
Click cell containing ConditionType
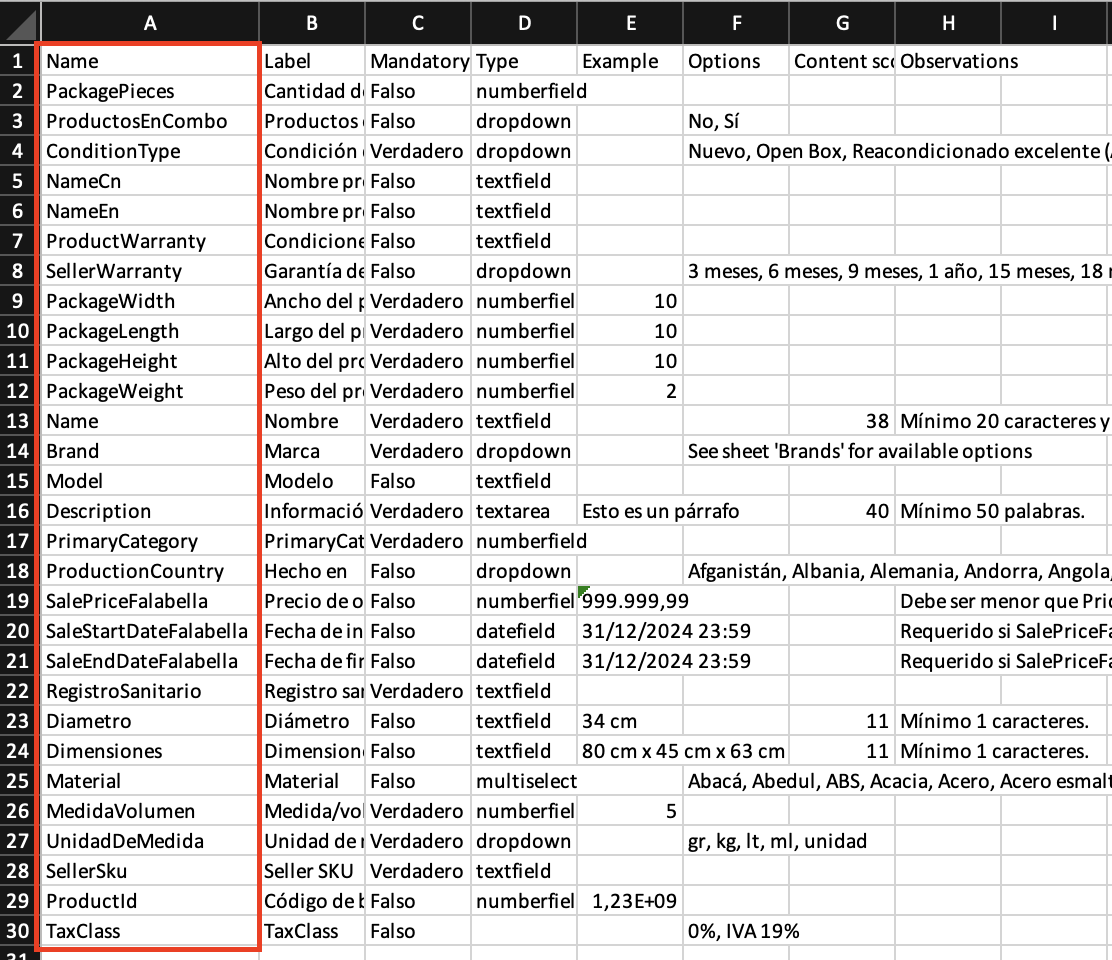click(x=150, y=151)
